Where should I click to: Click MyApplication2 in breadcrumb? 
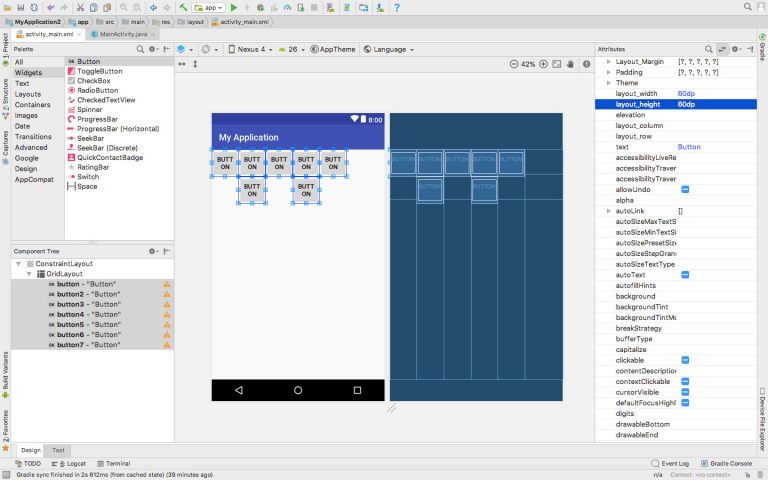(33, 22)
